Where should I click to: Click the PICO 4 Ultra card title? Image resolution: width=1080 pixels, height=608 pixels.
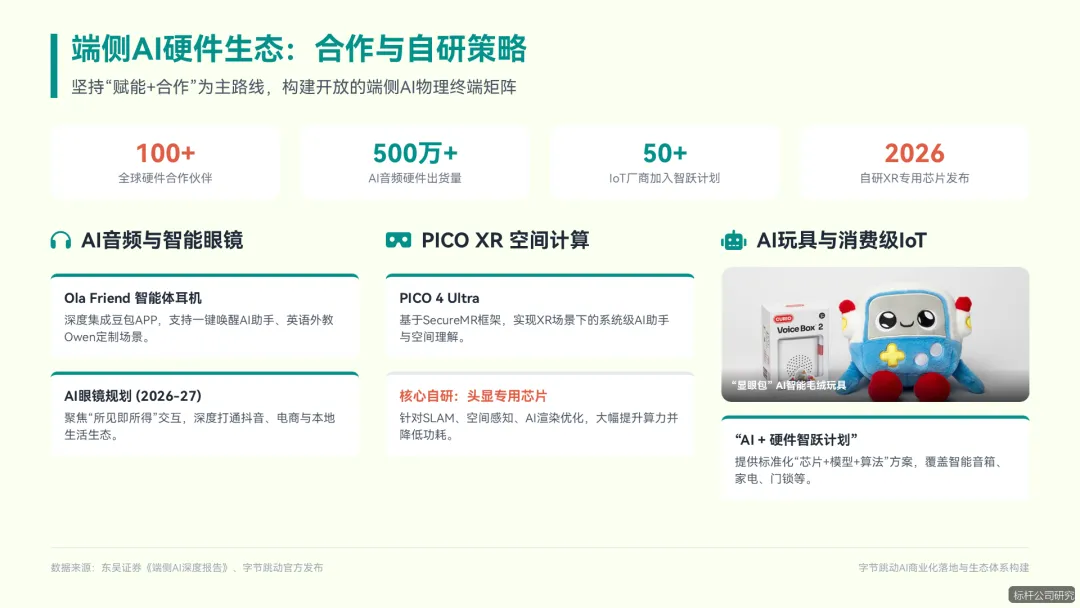[439, 298]
